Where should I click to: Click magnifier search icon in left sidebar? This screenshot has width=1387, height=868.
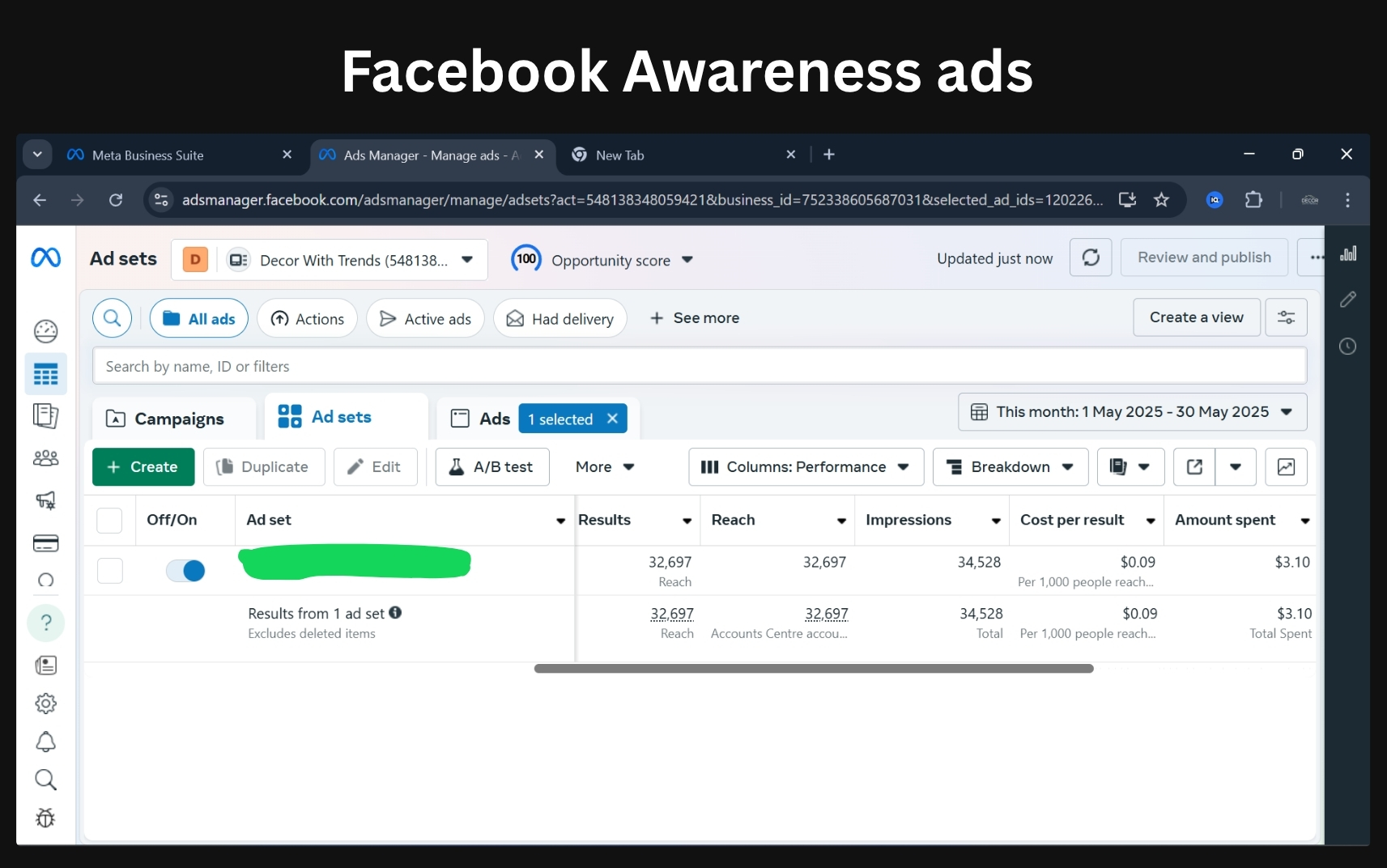pos(46,780)
